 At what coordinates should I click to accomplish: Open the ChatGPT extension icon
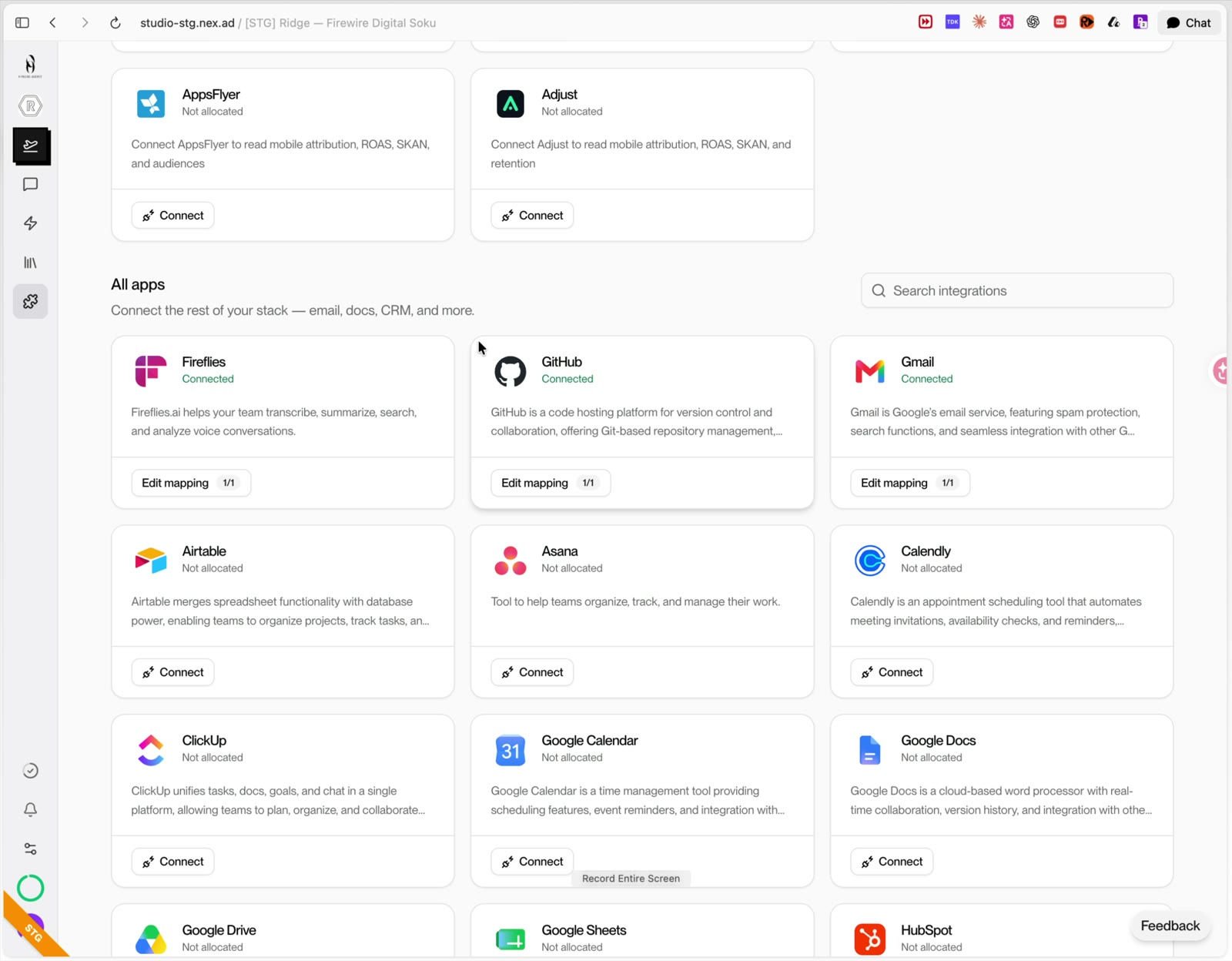(x=1033, y=22)
